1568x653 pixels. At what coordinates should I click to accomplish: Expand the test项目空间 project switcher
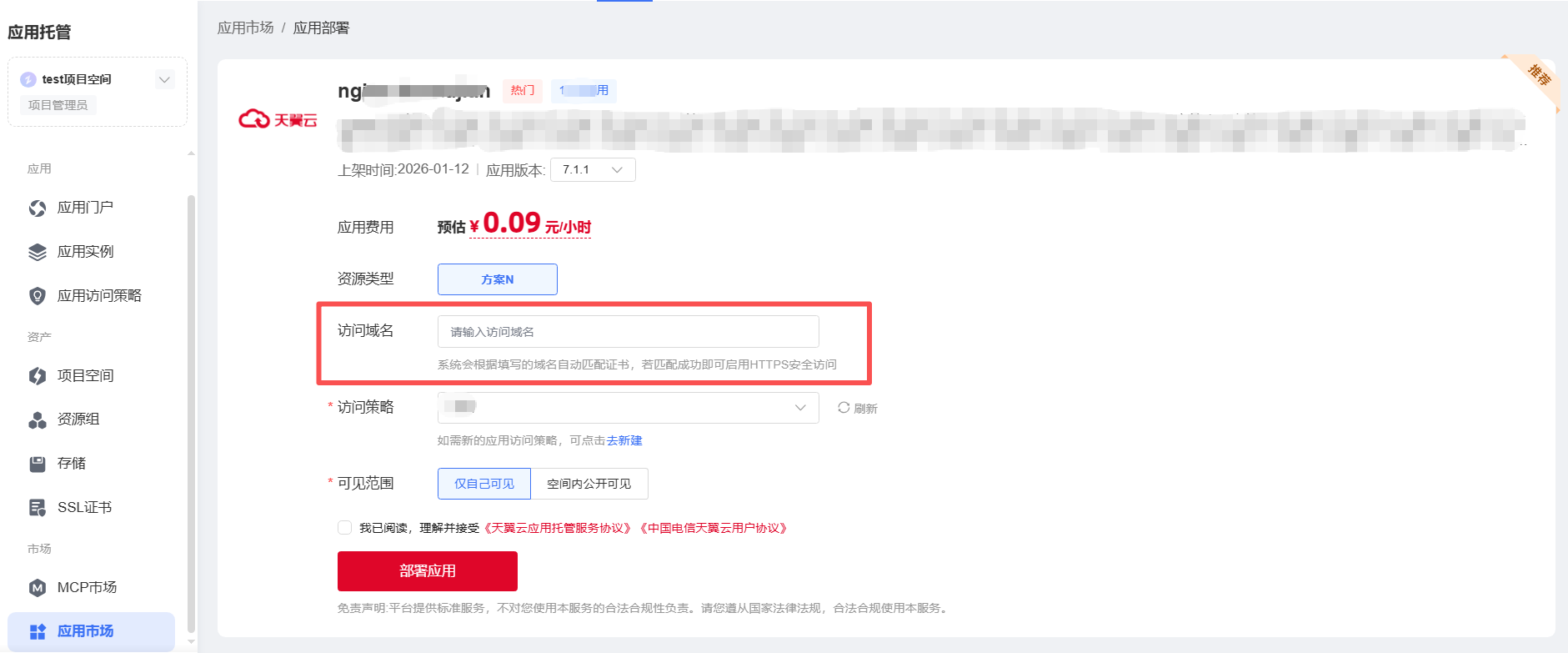pos(165,80)
